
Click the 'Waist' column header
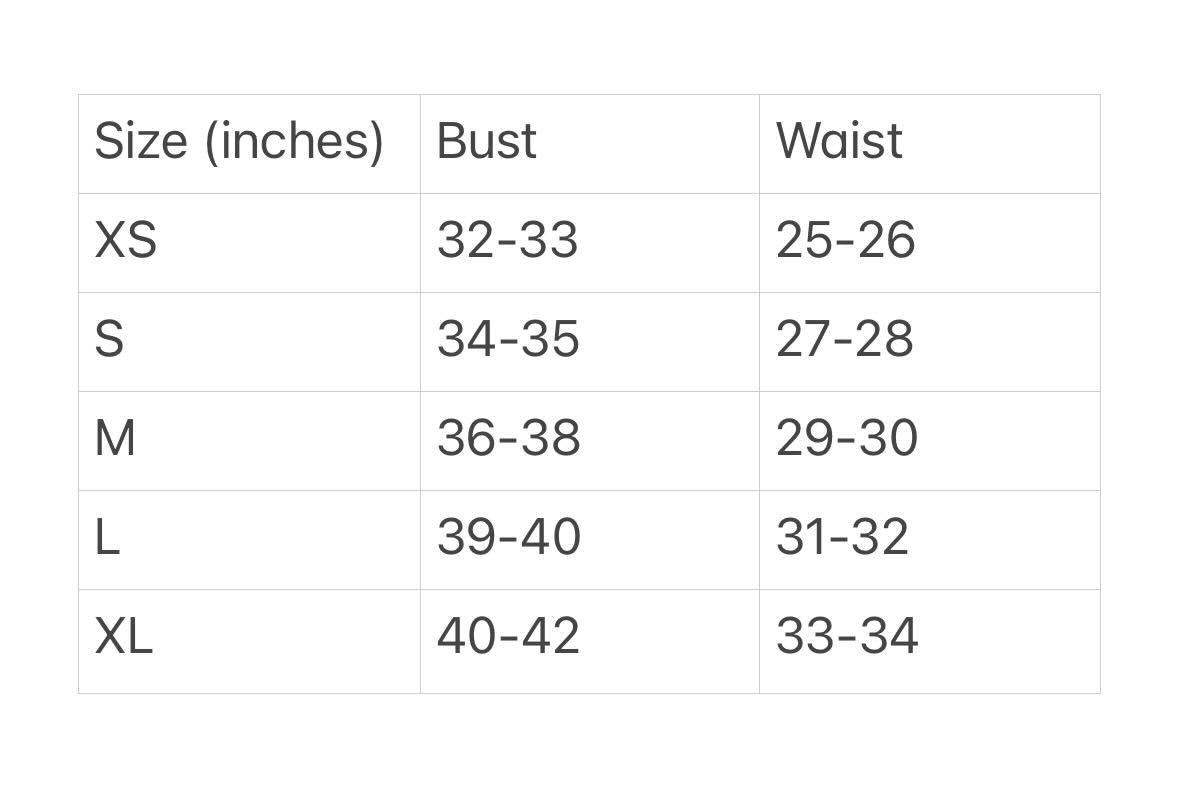click(x=839, y=141)
